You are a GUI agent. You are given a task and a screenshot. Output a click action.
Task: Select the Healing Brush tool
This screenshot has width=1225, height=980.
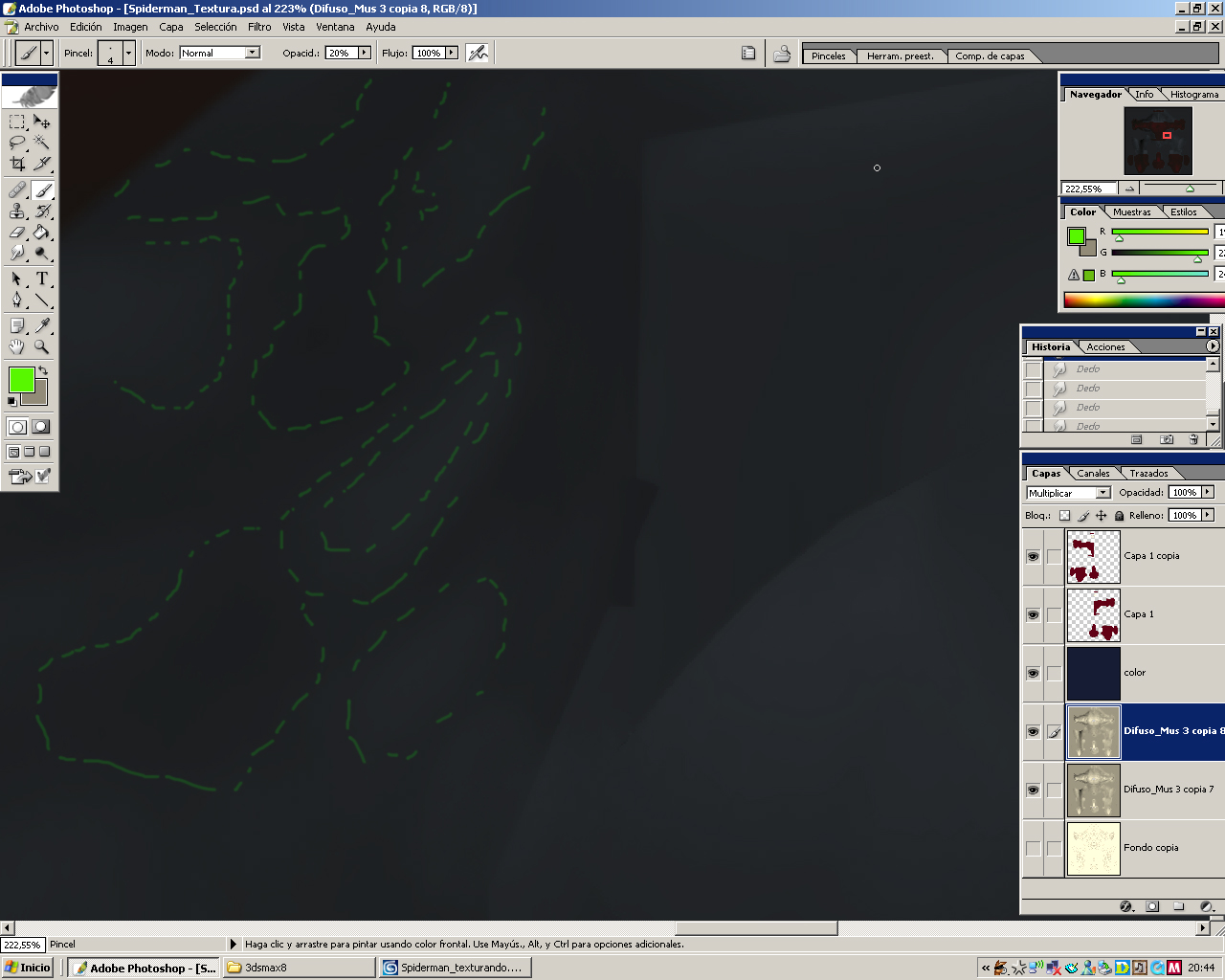click(17, 190)
